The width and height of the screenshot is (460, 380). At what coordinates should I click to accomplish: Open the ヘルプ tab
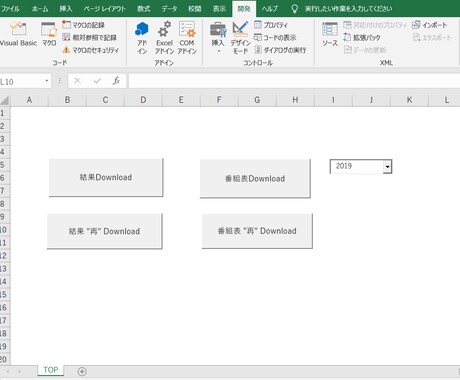coord(269,9)
